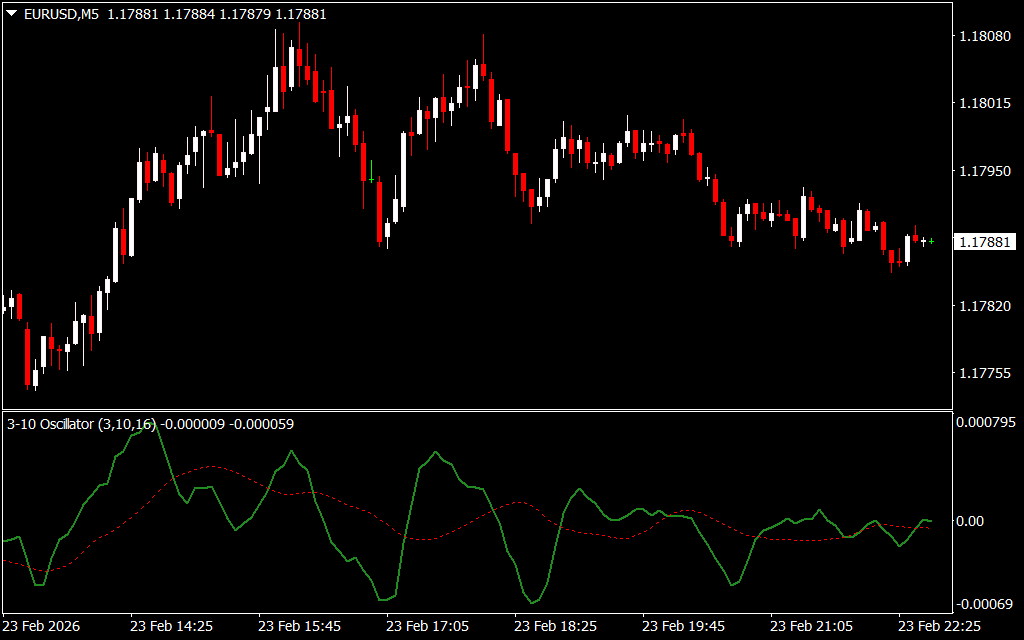Viewport: 1024px width, 640px height.
Task: Select the current price tag 1.17881
Action: tap(984, 242)
